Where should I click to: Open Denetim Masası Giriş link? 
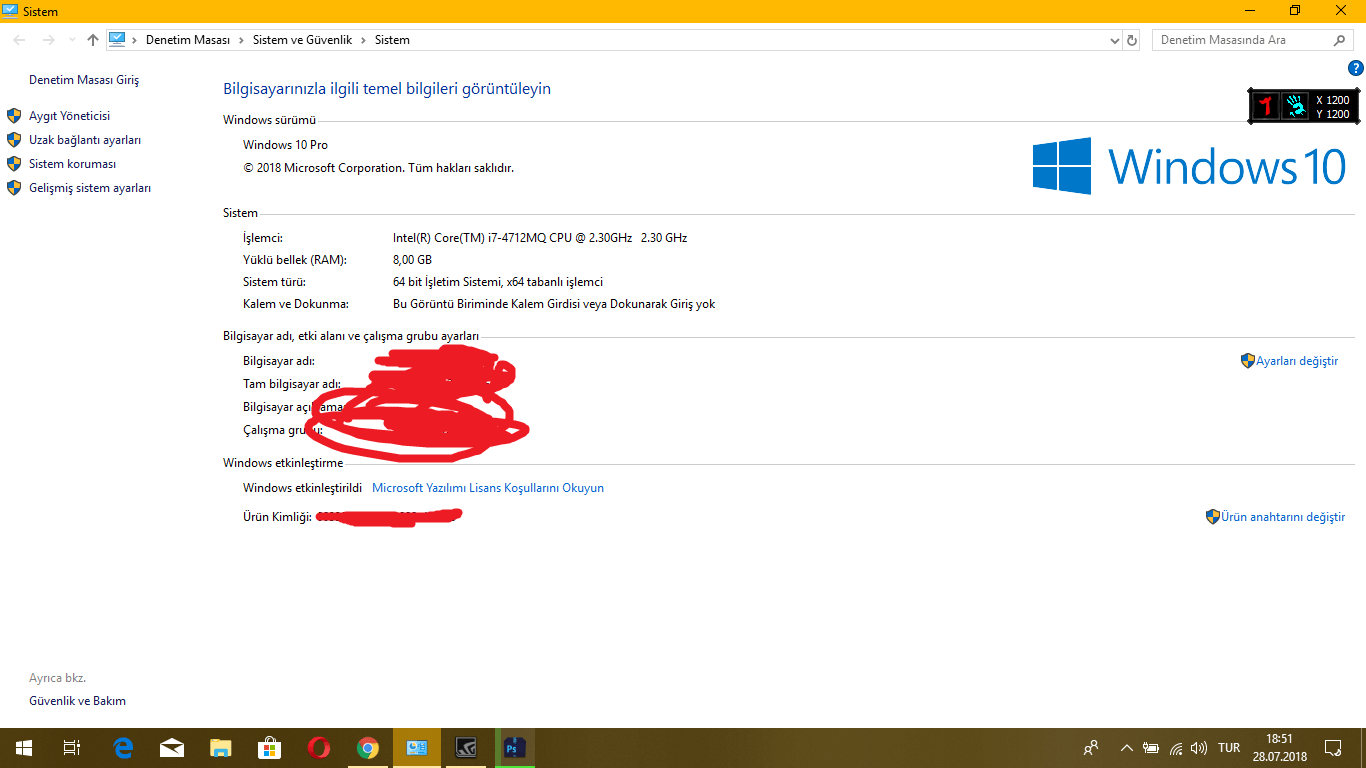[84, 80]
